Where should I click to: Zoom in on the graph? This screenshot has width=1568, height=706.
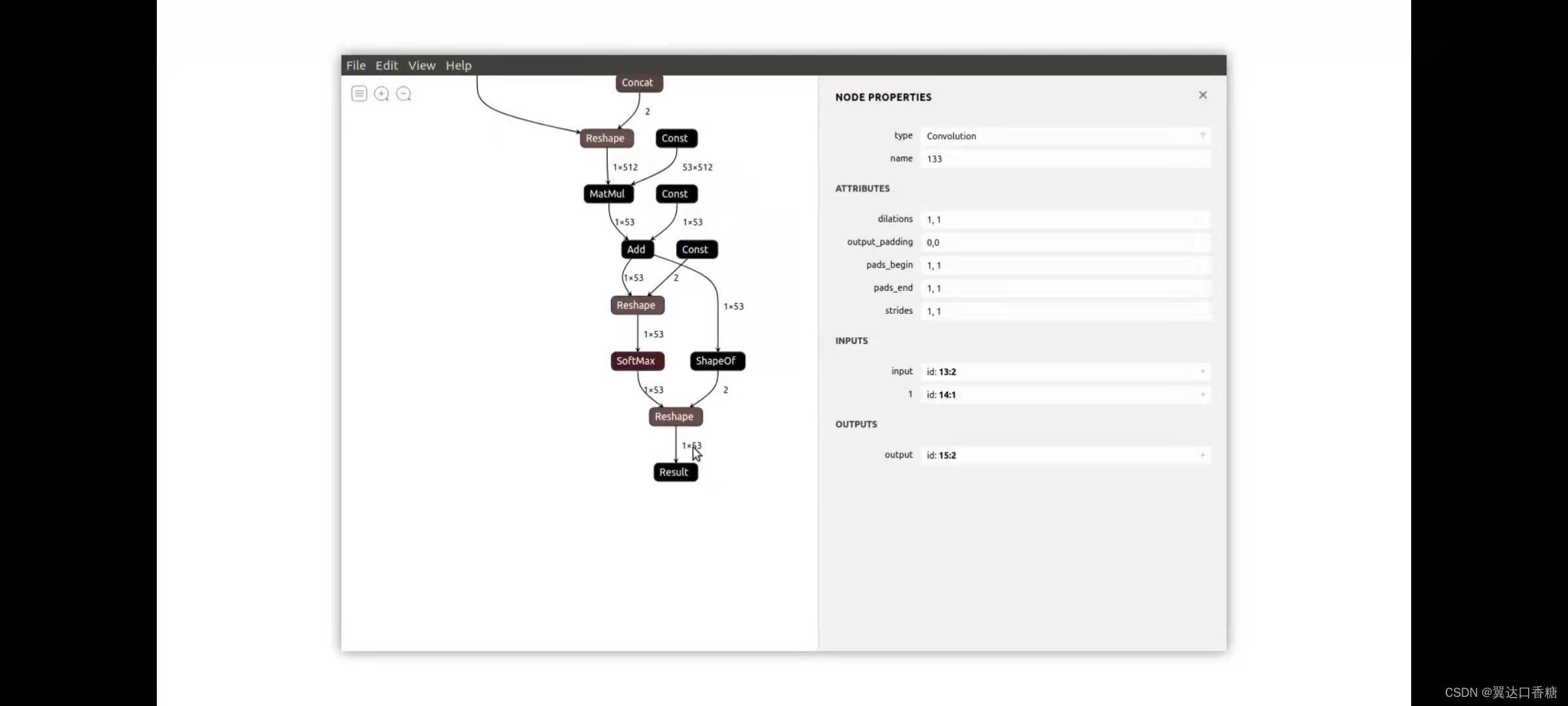click(x=382, y=93)
